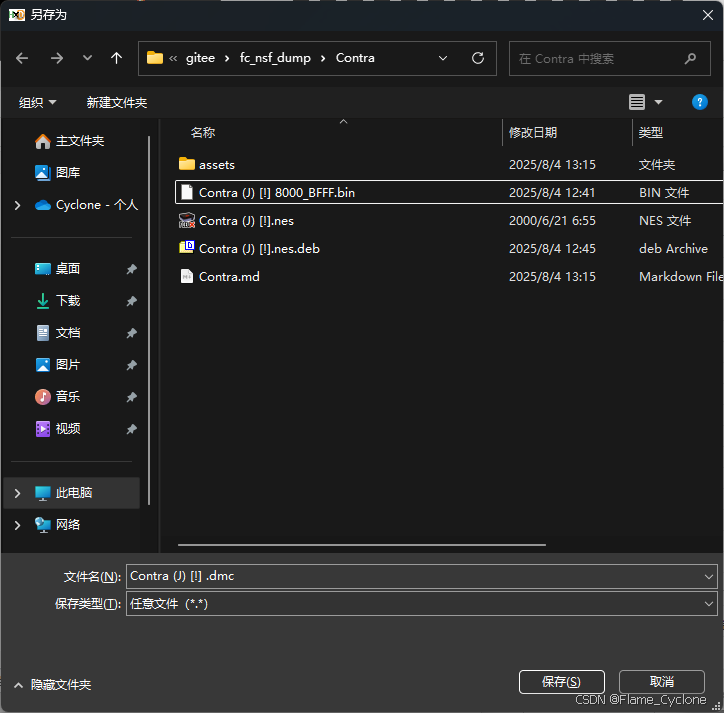Screen dimensions: 724x713
Task: Unpin 下载 using its pin icon
Action: click(132, 301)
